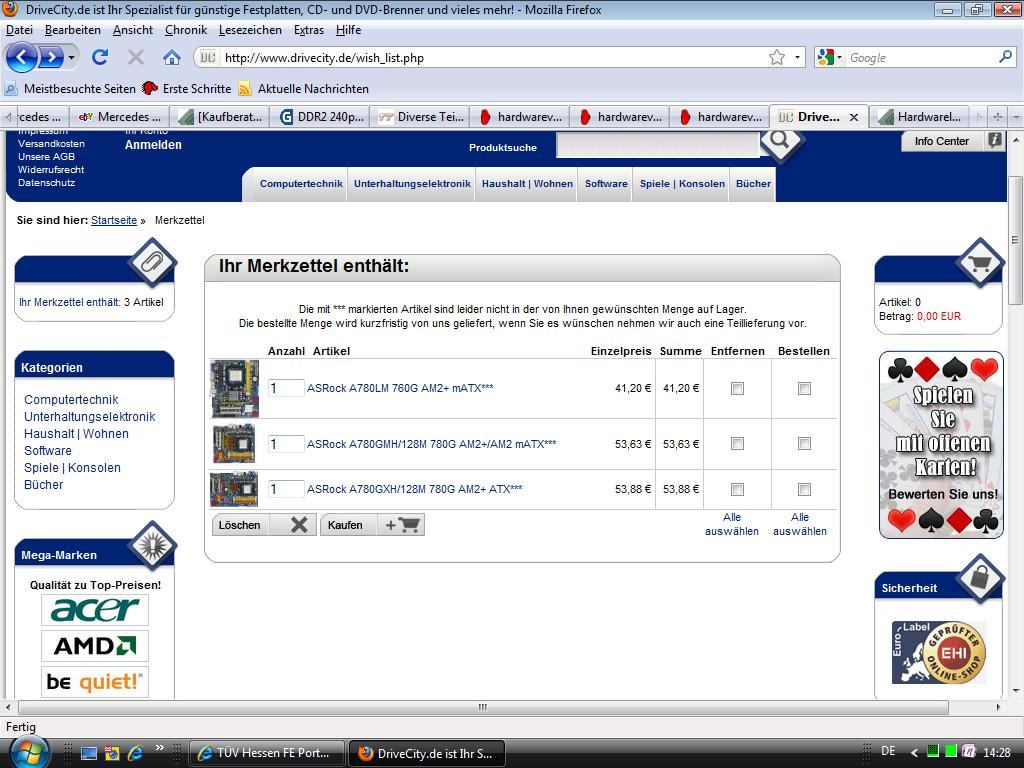This screenshot has width=1024, height=768.
Task: Check Bestellen for ASRock A780LM
Action: (x=804, y=389)
